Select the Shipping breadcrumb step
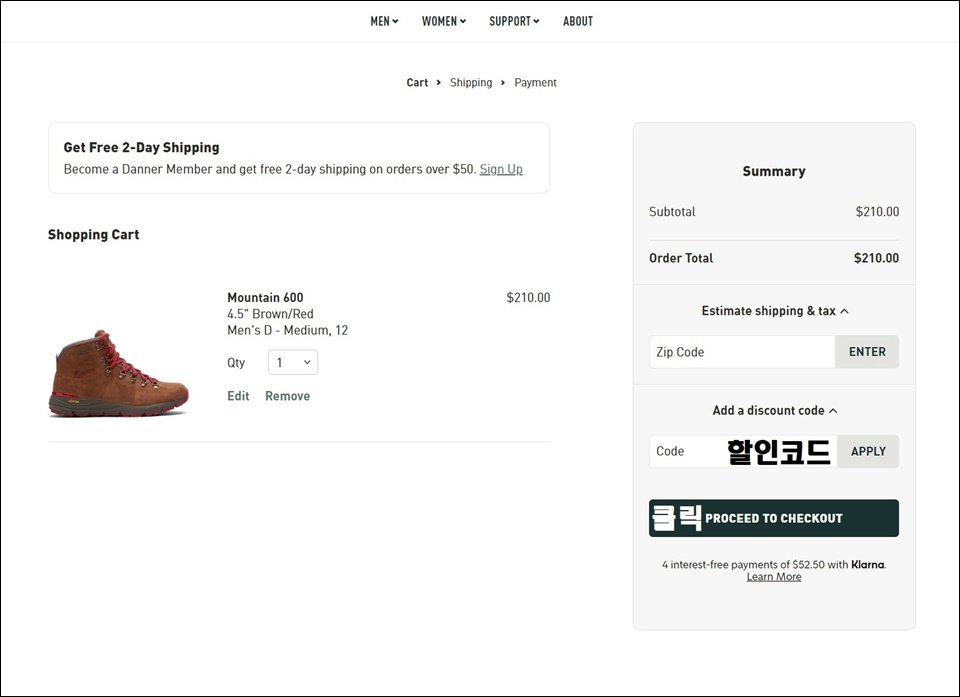This screenshot has width=960, height=697. pos(471,83)
